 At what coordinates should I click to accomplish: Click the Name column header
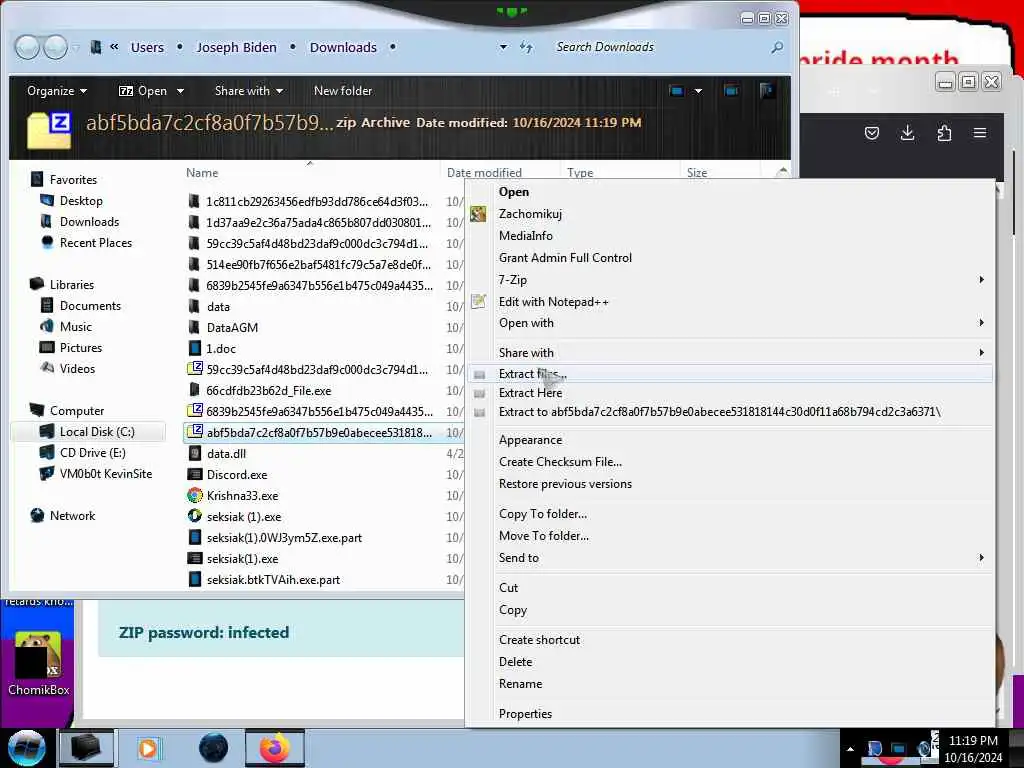coord(310,172)
